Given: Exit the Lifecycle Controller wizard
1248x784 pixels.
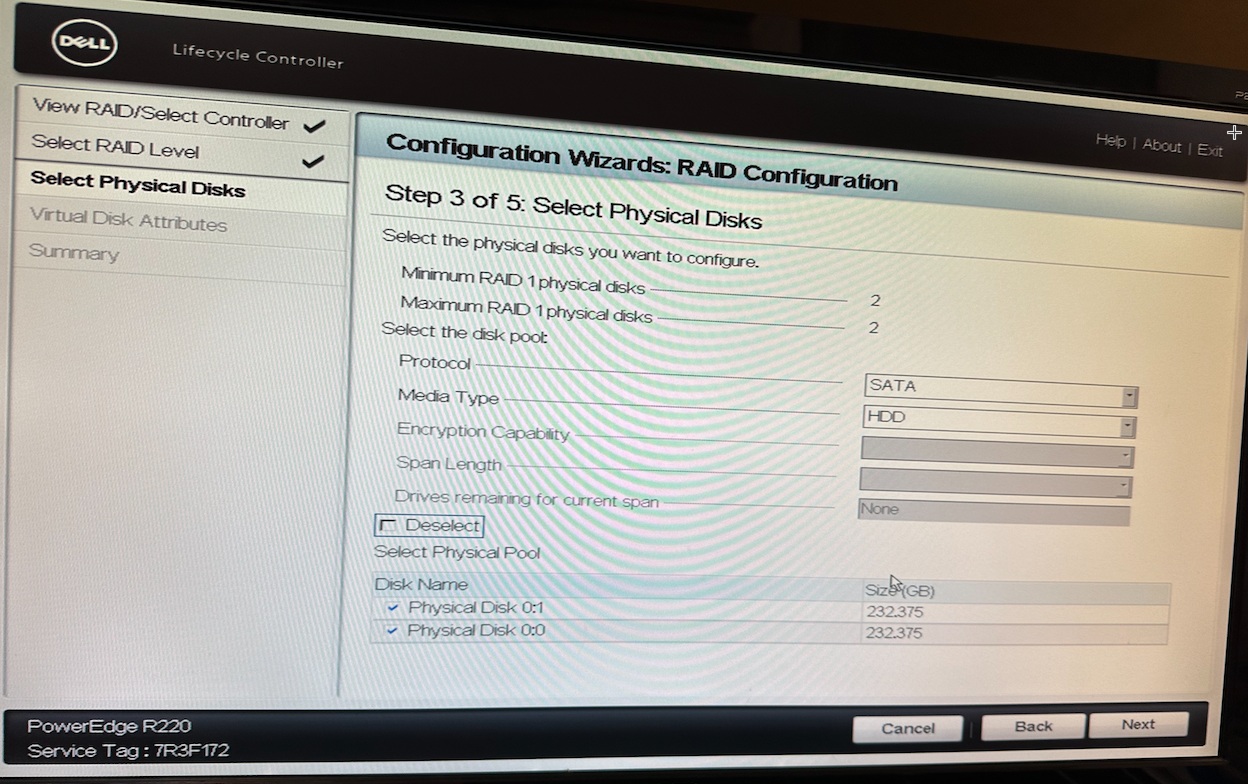Looking at the screenshot, I should [x=1210, y=150].
